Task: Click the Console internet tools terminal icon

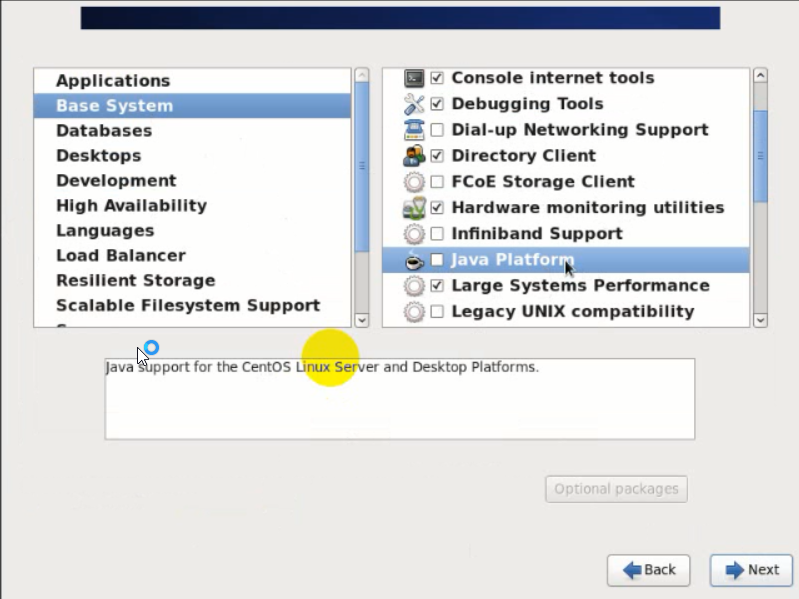Action: point(414,78)
